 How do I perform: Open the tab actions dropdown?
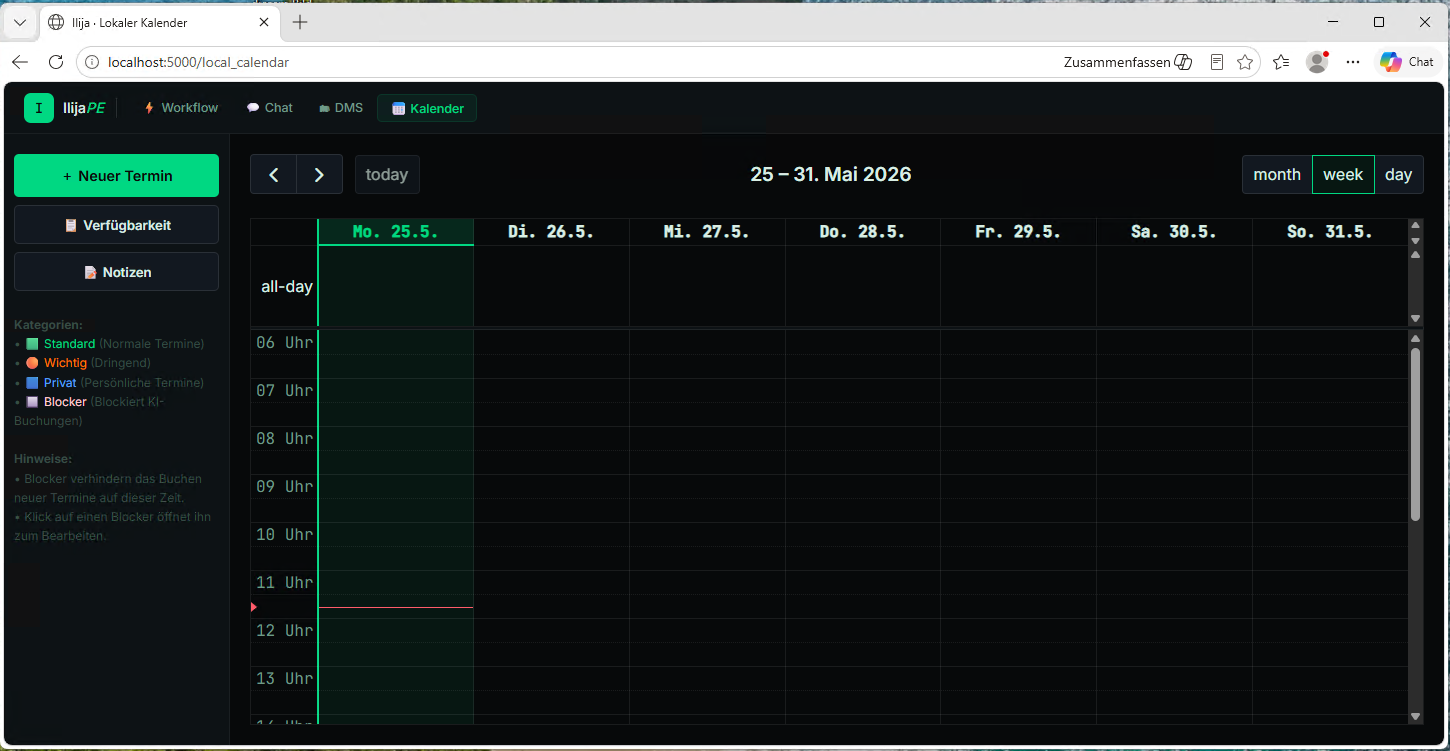click(x=20, y=22)
